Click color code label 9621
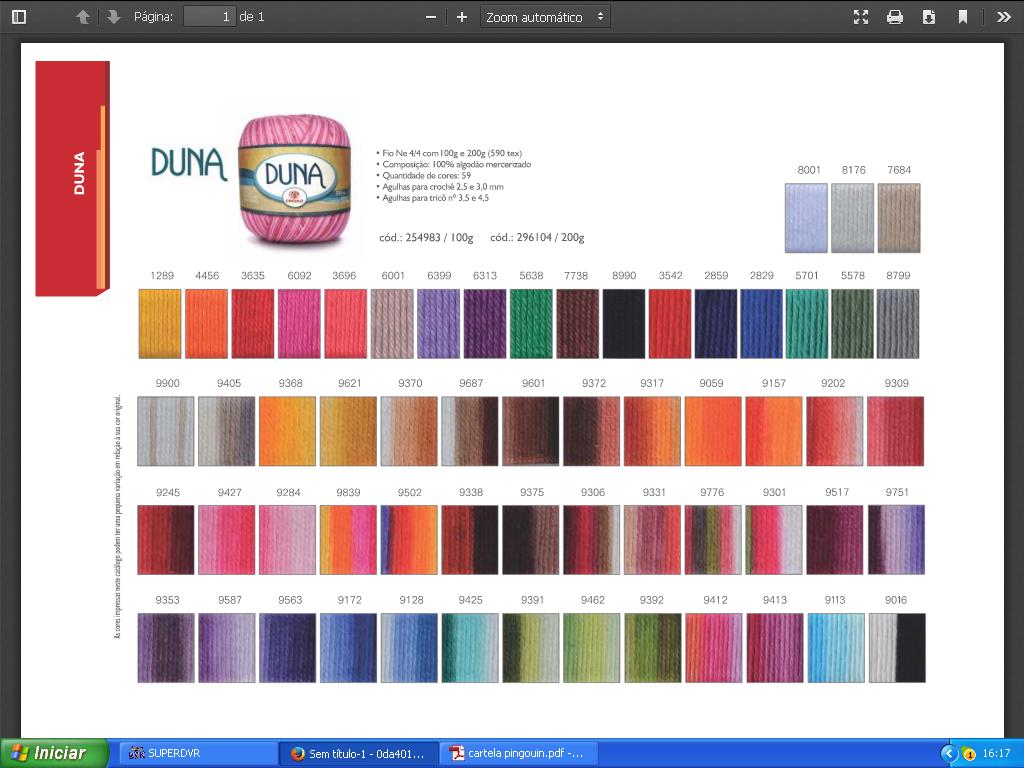Image resolution: width=1024 pixels, height=768 pixels. tap(349, 383)
